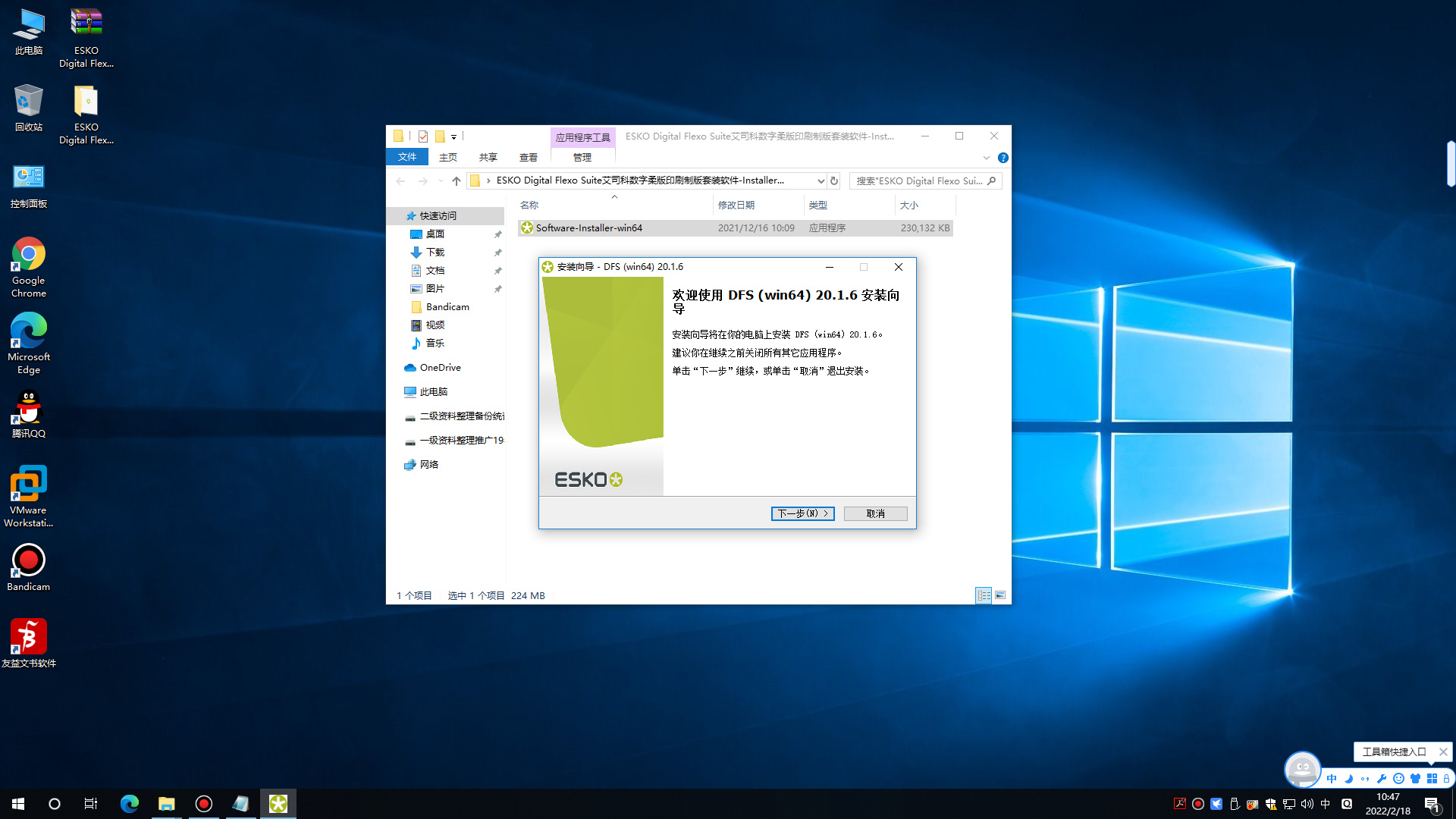
Task: Open Microsoft Edge desktop shortcut
Action: click(29, 344)
